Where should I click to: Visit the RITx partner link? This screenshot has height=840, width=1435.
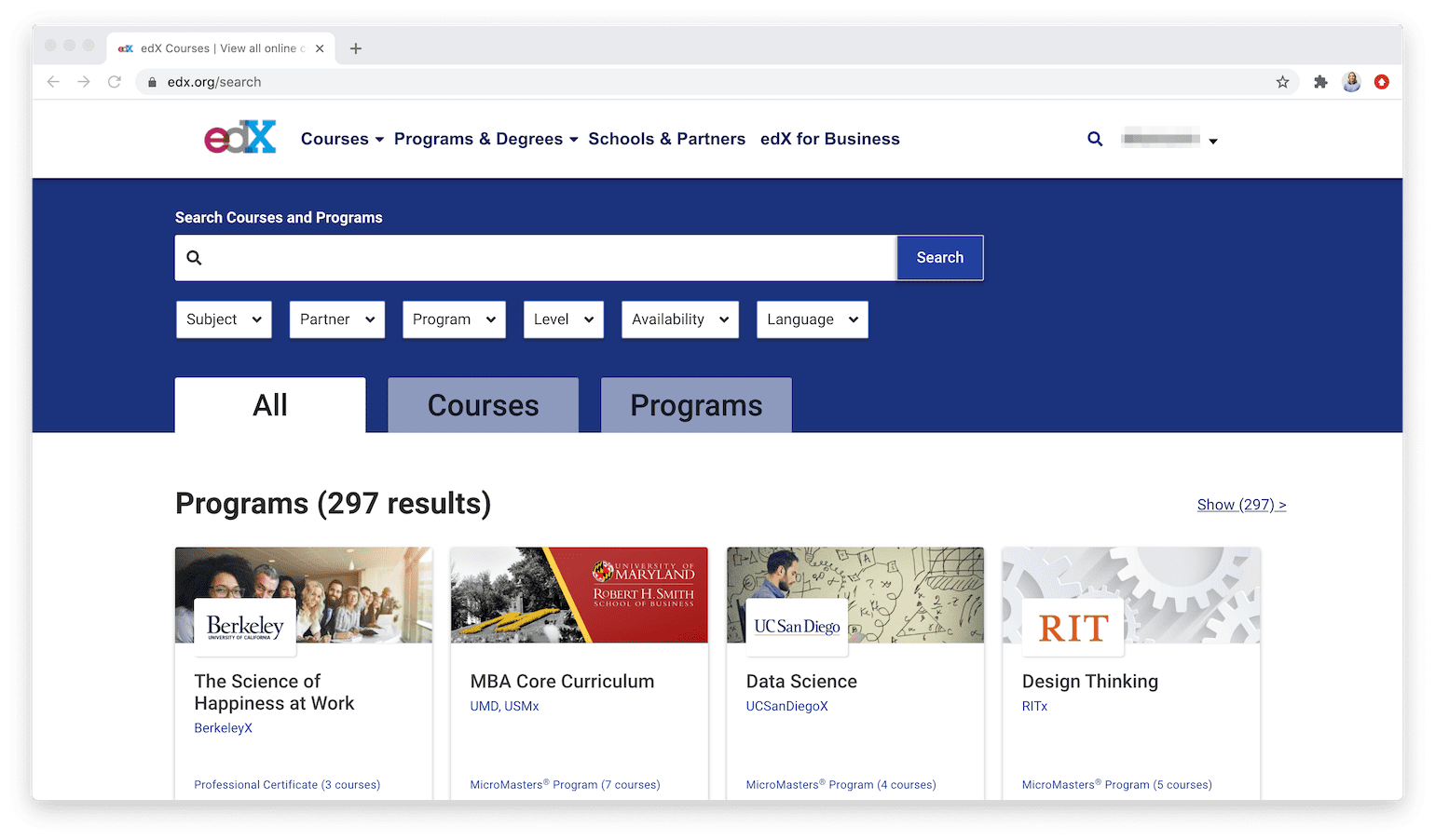click(x=1034, y=706)
